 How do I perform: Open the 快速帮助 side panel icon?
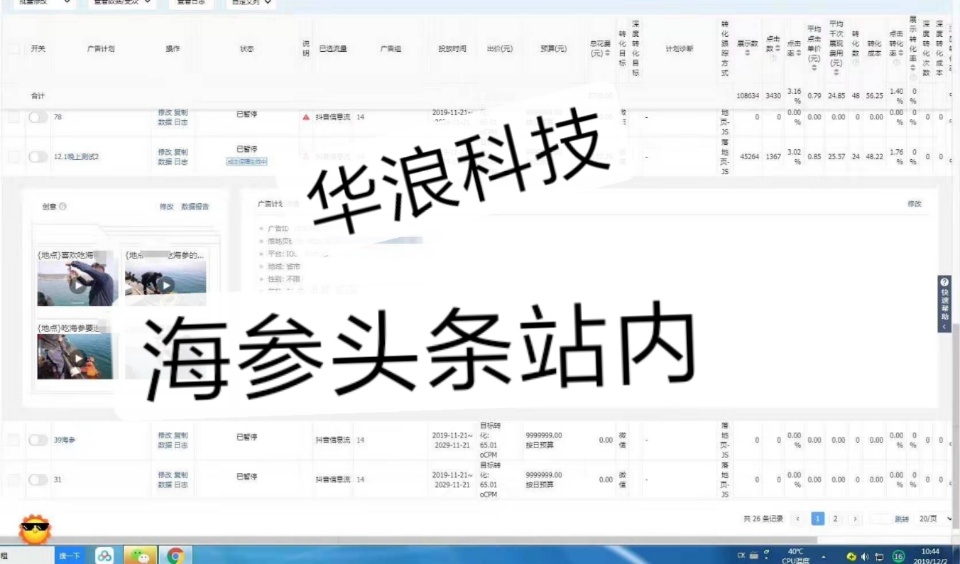tap(944, 304)
